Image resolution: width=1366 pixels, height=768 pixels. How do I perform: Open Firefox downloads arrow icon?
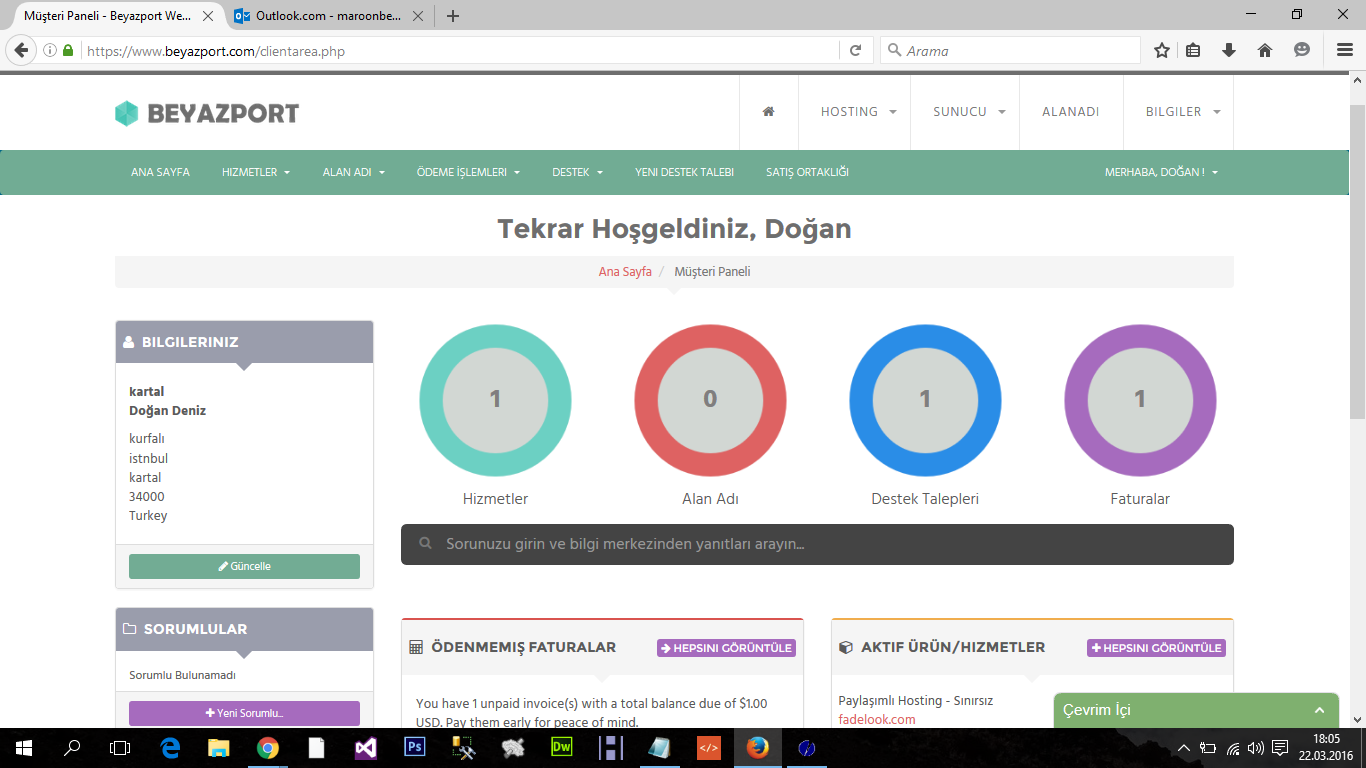pos(1229,50)
